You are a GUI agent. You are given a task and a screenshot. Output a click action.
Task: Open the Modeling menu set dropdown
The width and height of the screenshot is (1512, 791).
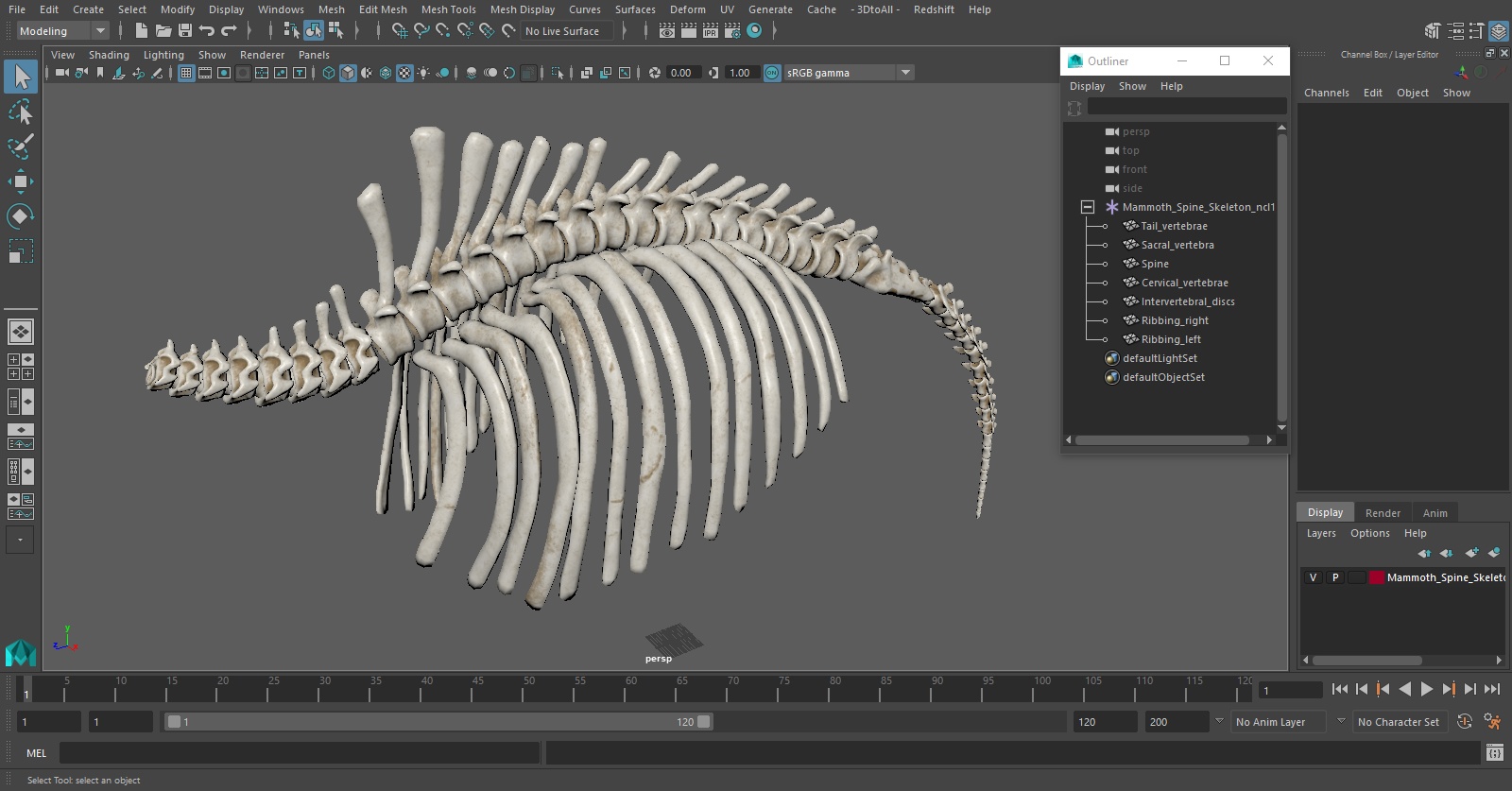click(62, 31)
